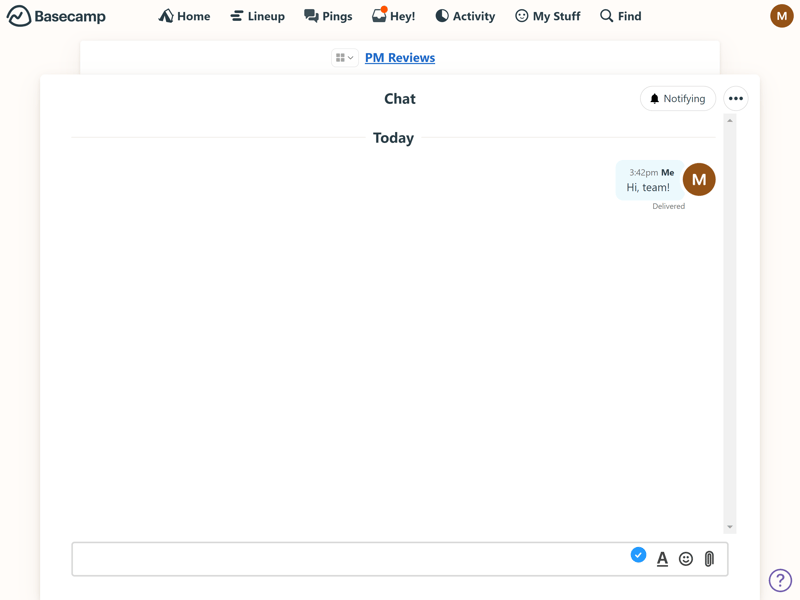Click the Today date divider label
Screen dimensions: 800x600
click(393, 138)
